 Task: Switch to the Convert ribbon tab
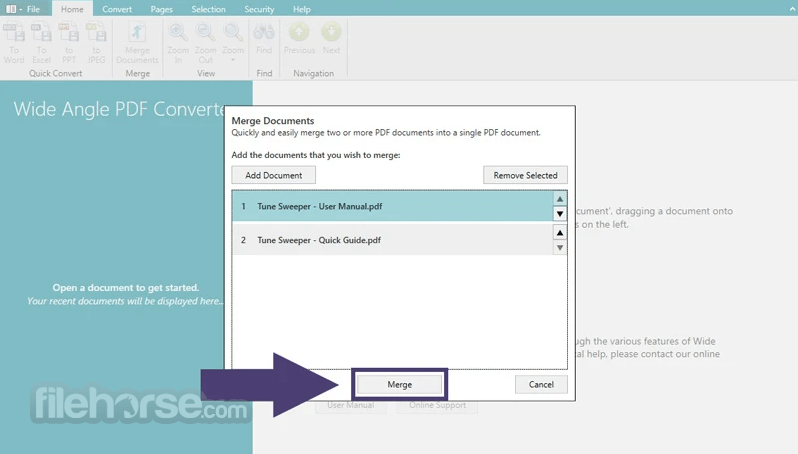pyautogui.click(x=117, y=9)
